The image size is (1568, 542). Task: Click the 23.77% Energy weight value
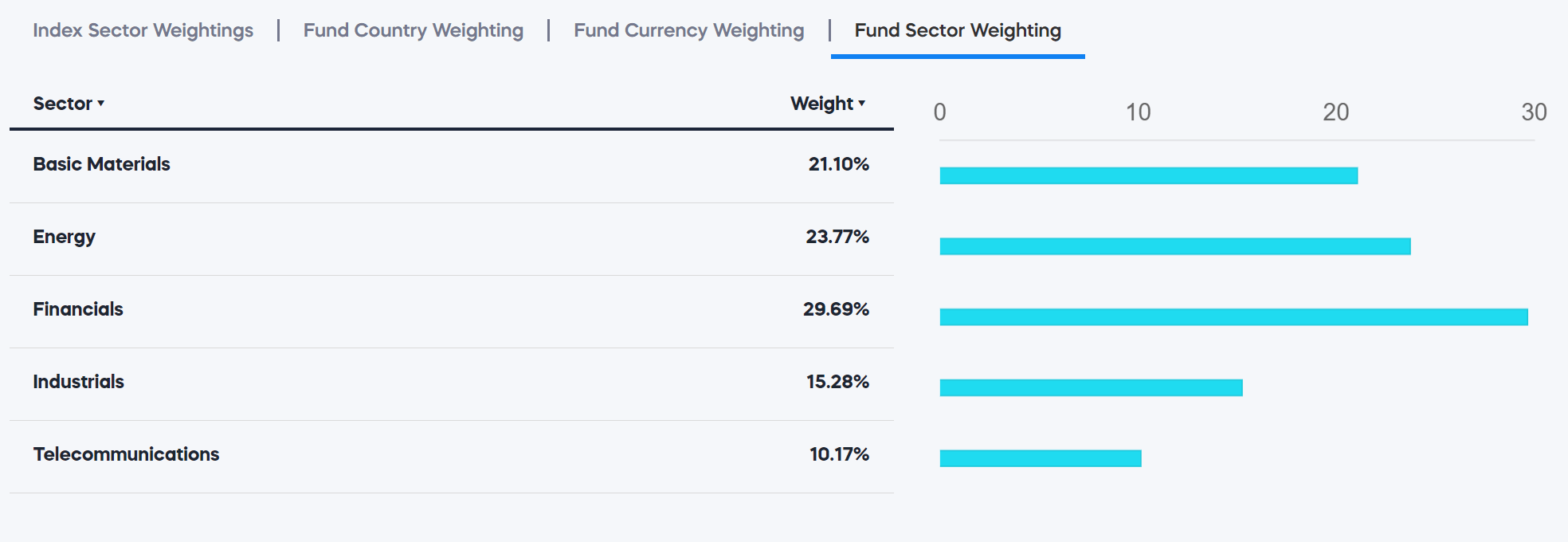(837, 237)
